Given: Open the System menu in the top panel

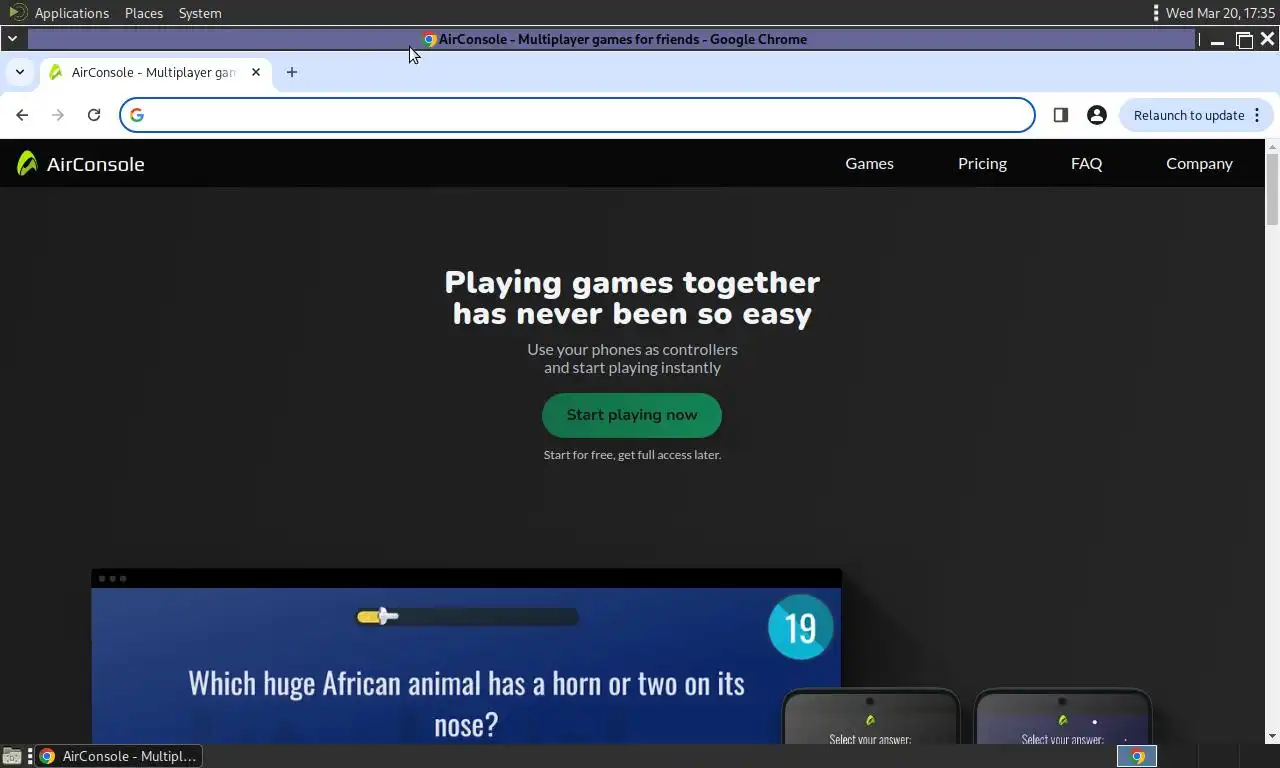Looking at the screenshot, I should (200, 13).
